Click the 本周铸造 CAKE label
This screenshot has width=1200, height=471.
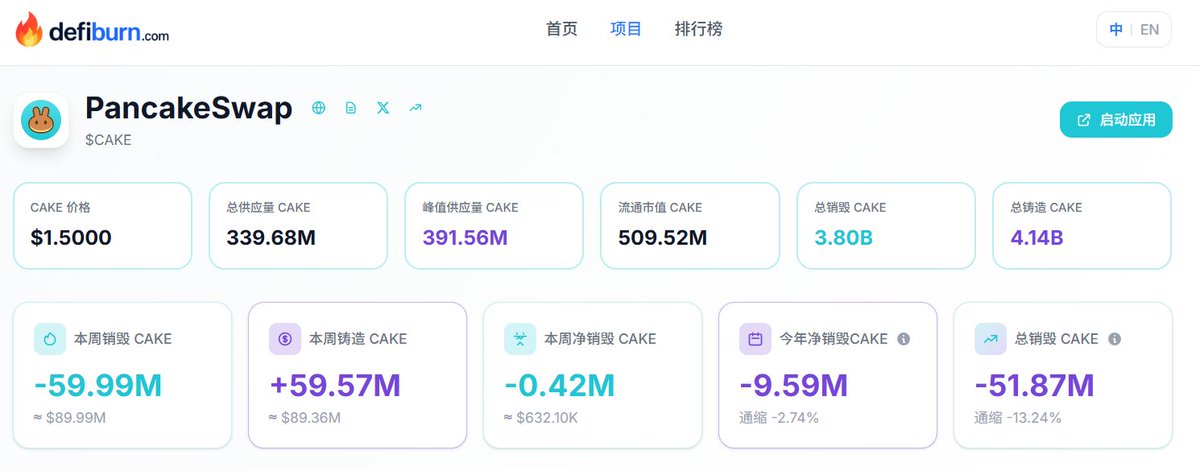pyautogui.click(x=358, y=339)
